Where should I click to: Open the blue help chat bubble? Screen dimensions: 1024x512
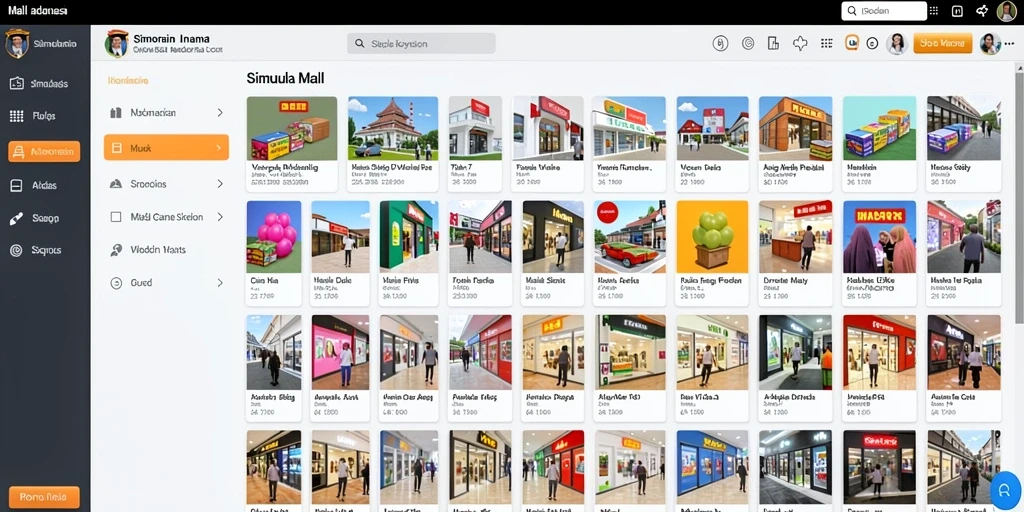(x=1004, y=490)
